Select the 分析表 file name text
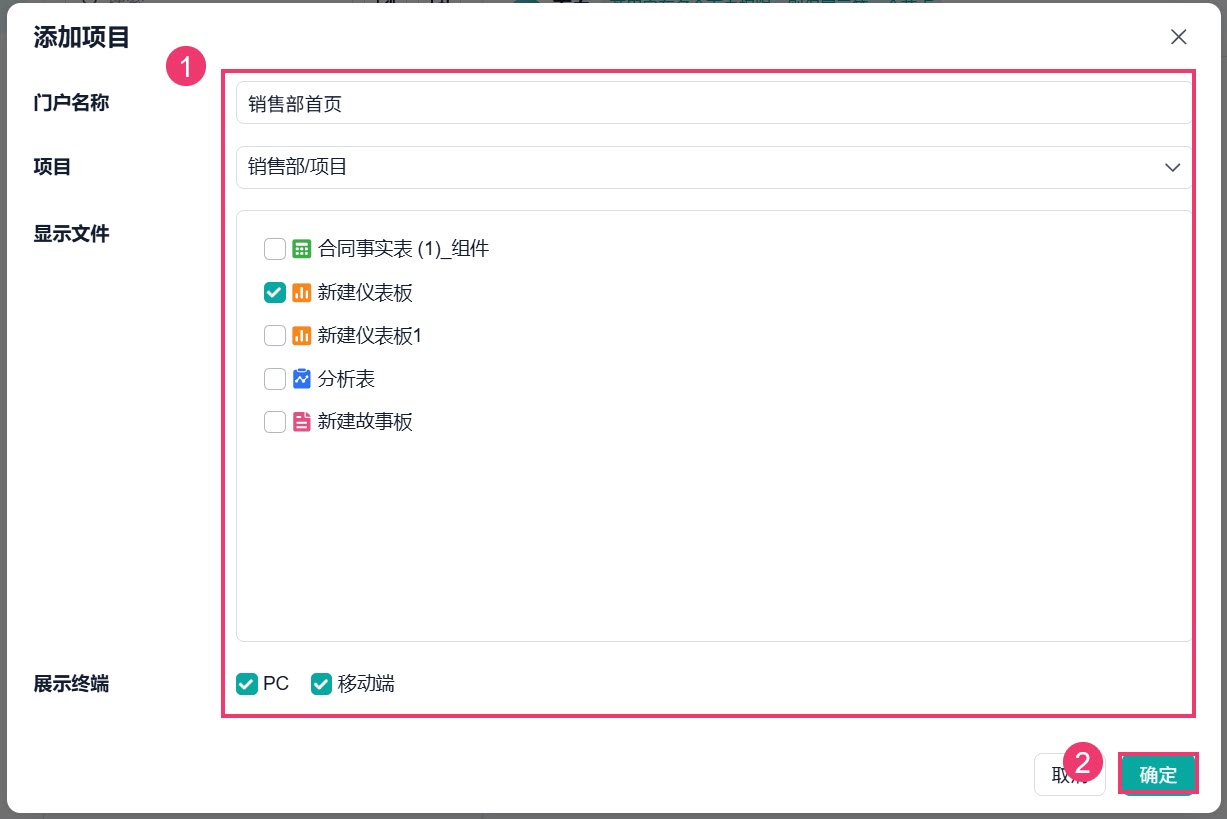The height and width of the screenshot is (819, 1227). [x=346, y=379]
